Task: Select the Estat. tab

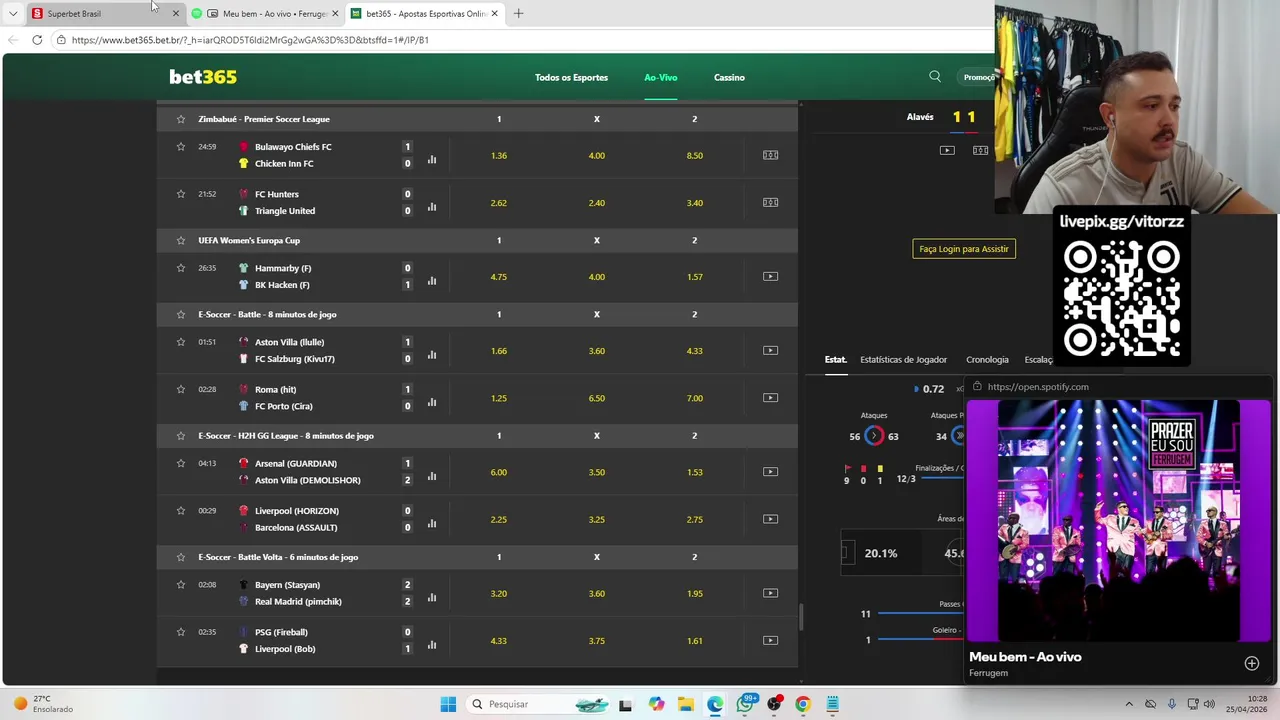Action: pos(835,360)
